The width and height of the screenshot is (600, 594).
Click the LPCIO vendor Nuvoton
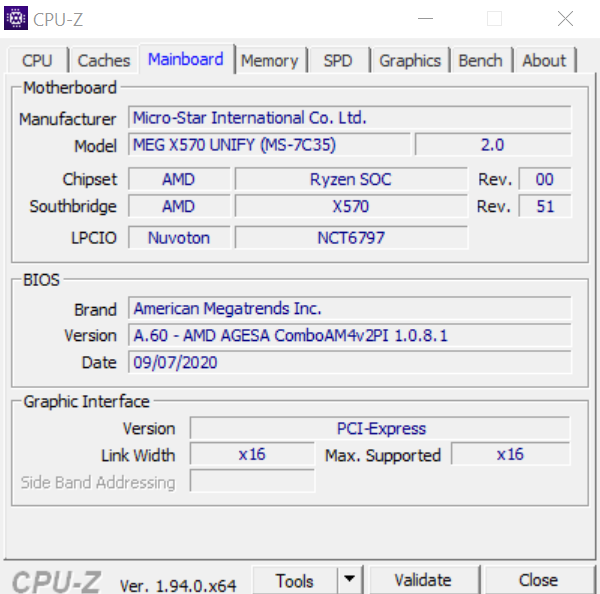click(x=179, y=238)
